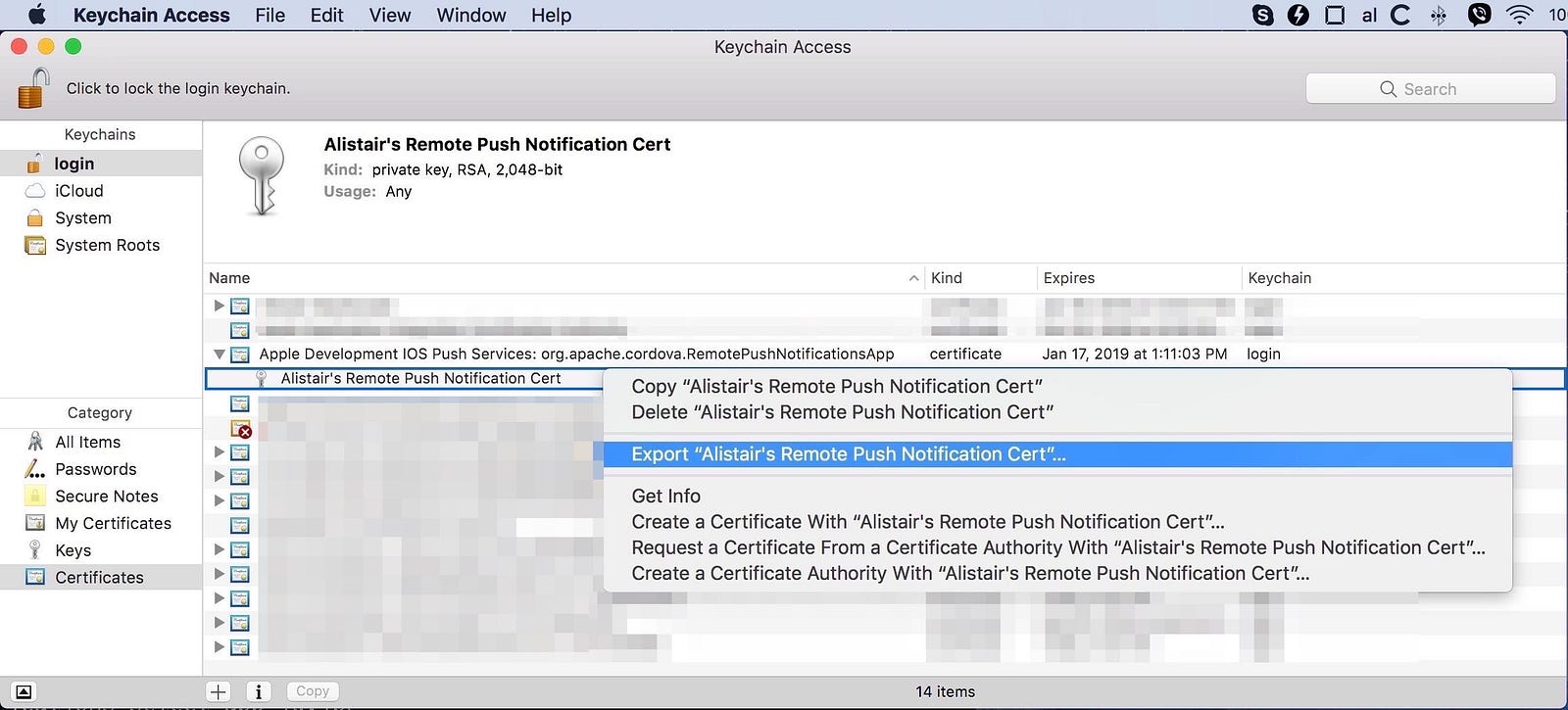Open the Help menu
Image resolution: width=1568 pixels, height=710 pixels.
point(551,15)
